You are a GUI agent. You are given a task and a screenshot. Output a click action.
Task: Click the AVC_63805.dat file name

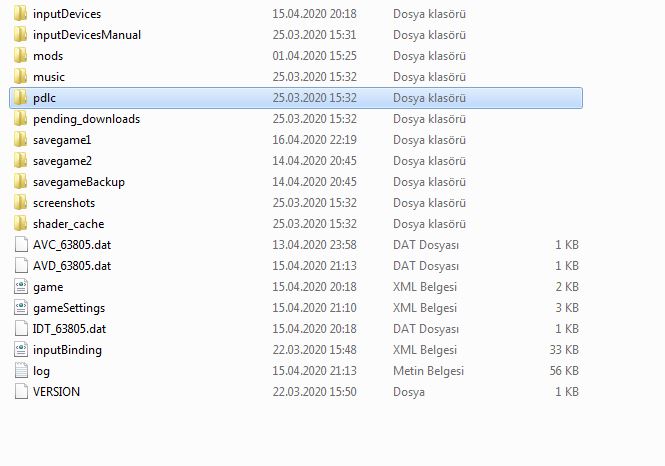click(72, 245)
